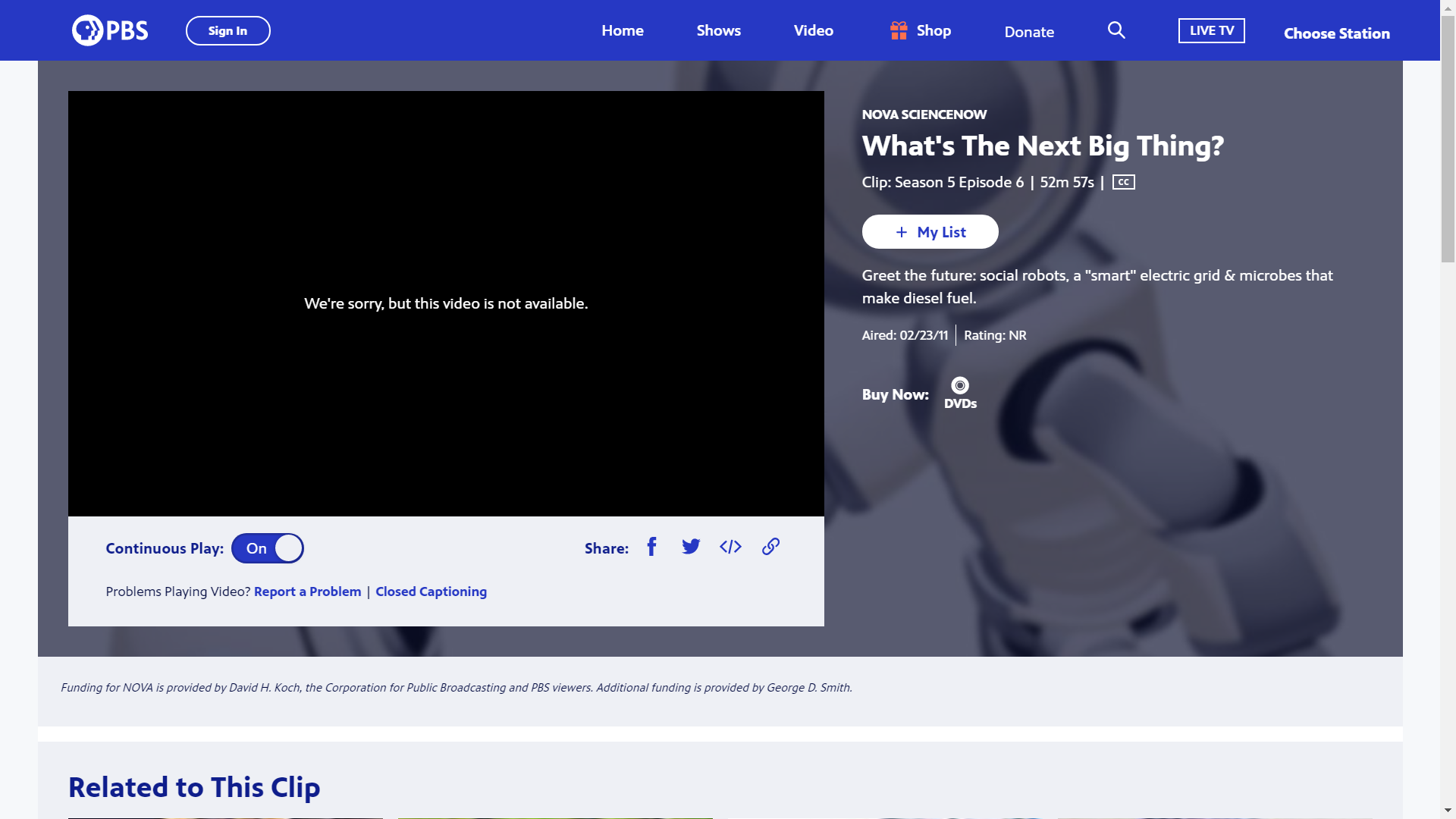
Task: Open the Shop menu item
Action: [x=921, y=30]
